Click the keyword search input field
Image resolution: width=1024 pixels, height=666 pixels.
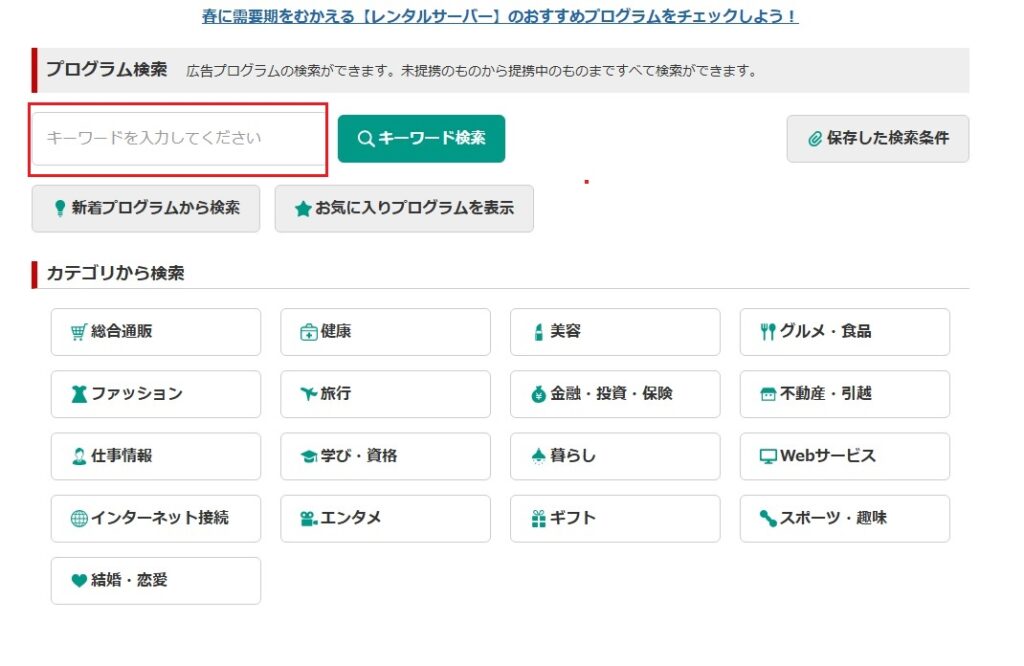178,138
